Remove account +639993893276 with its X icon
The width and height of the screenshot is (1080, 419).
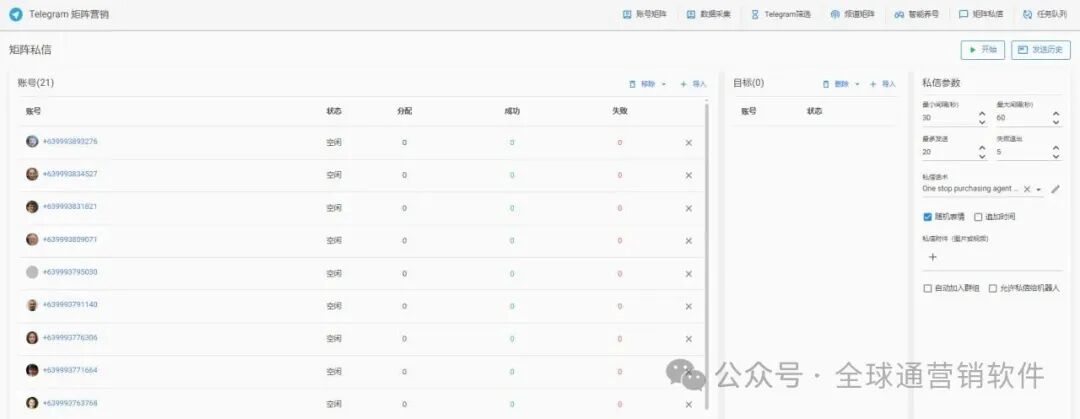(689, 143)
